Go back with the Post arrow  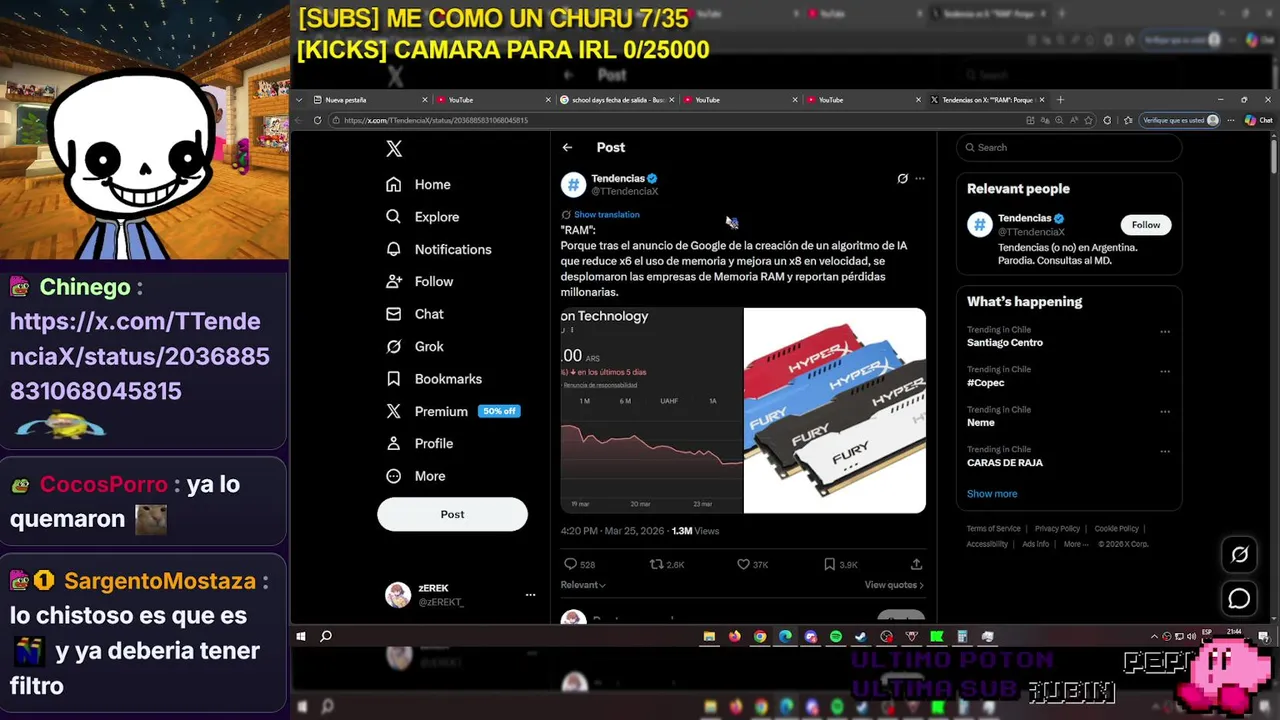pos(567,147)
